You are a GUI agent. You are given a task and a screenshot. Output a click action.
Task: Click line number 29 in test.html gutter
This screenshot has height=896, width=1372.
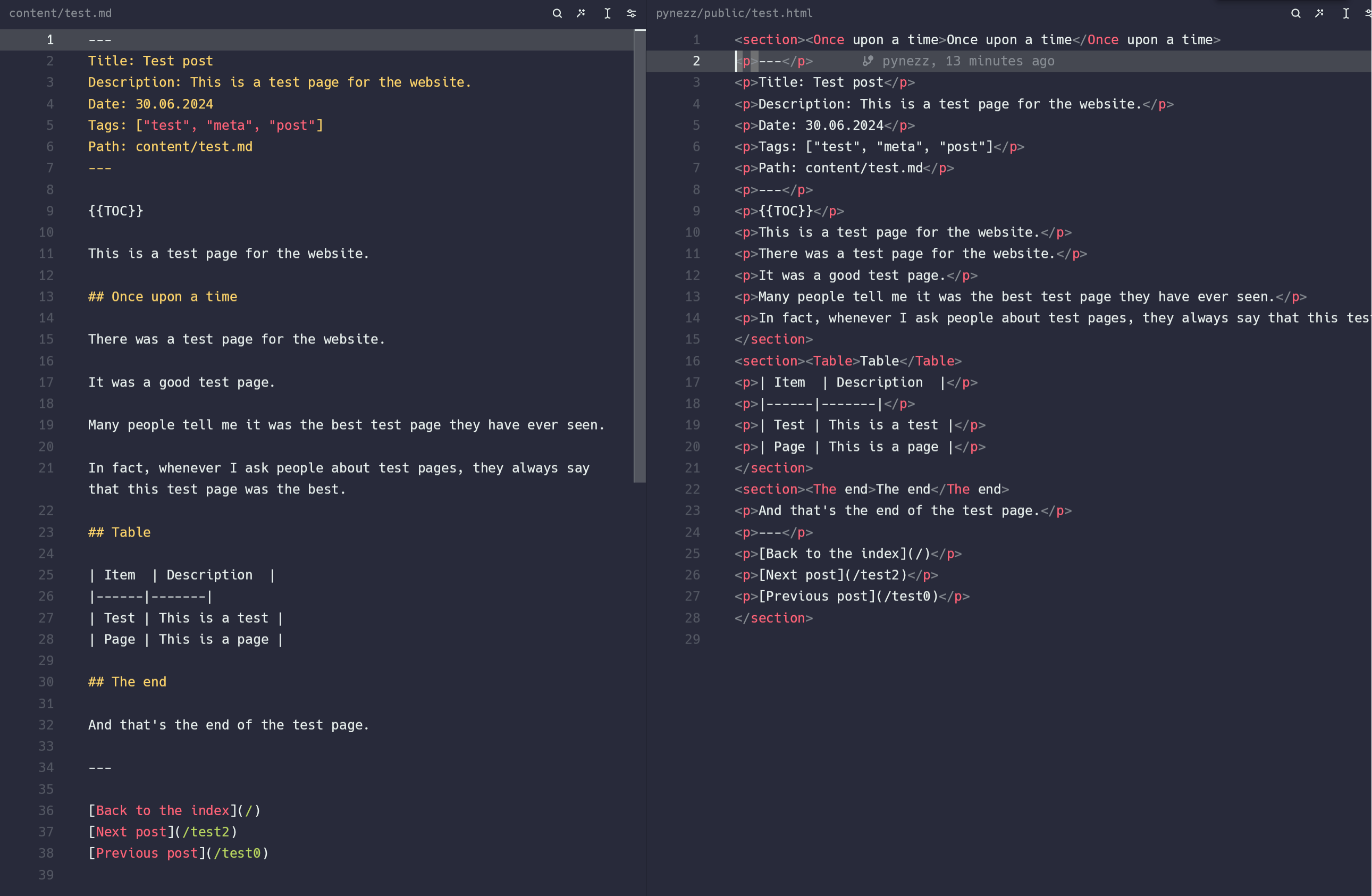(692, 639)
